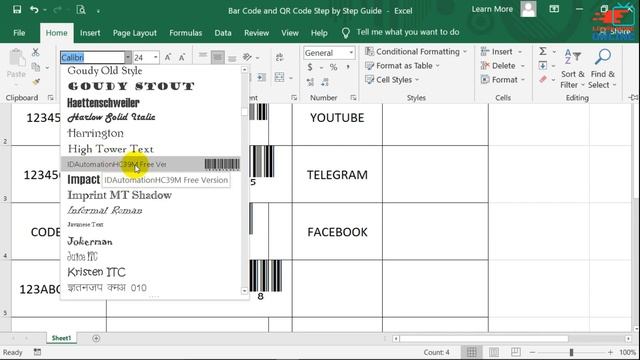Image resolution: width=640 pixels, height=360 pixels.
Task: Click the font list scroll down arrow
Action: [x=244, y=291]
